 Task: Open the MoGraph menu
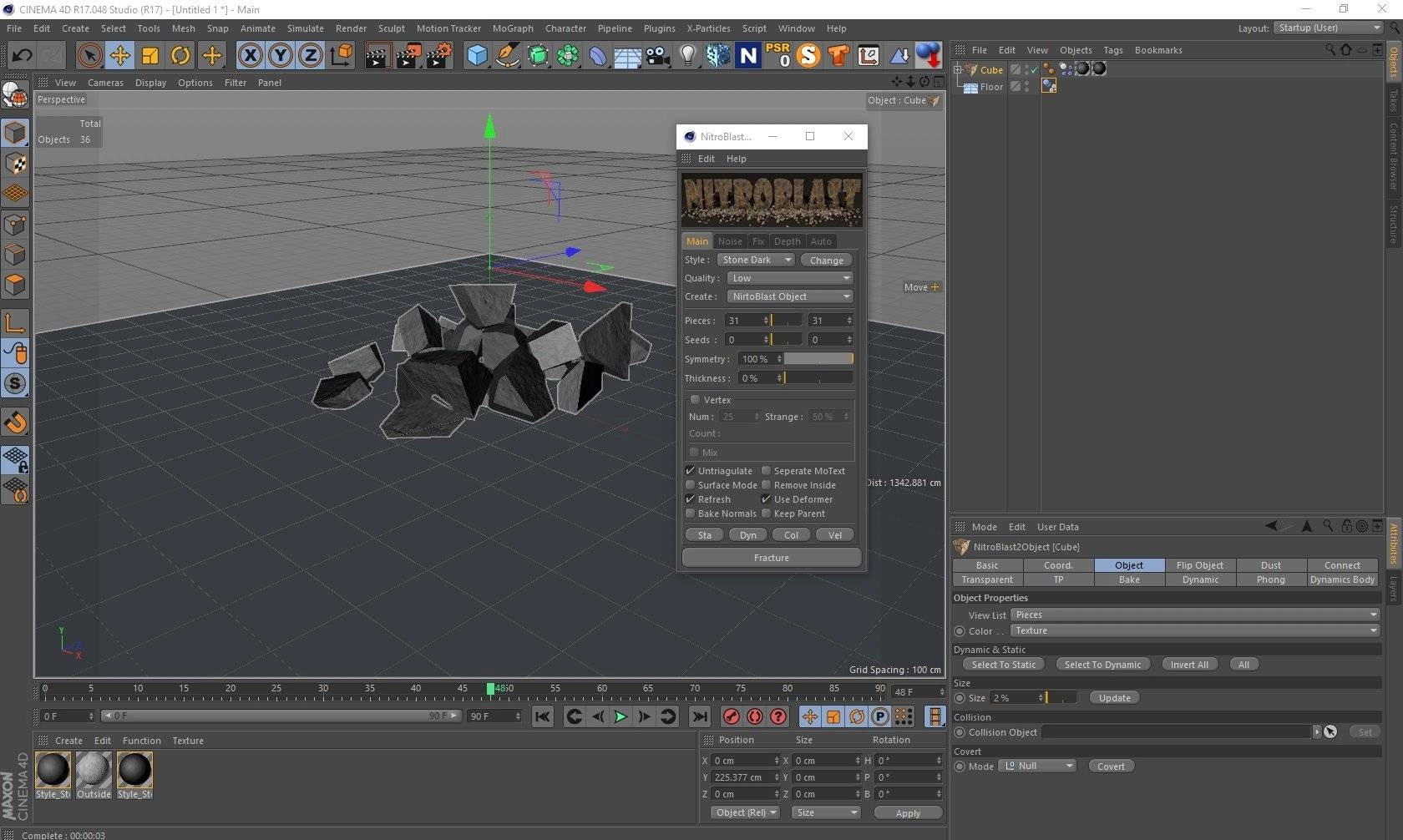tap(513, 28)
